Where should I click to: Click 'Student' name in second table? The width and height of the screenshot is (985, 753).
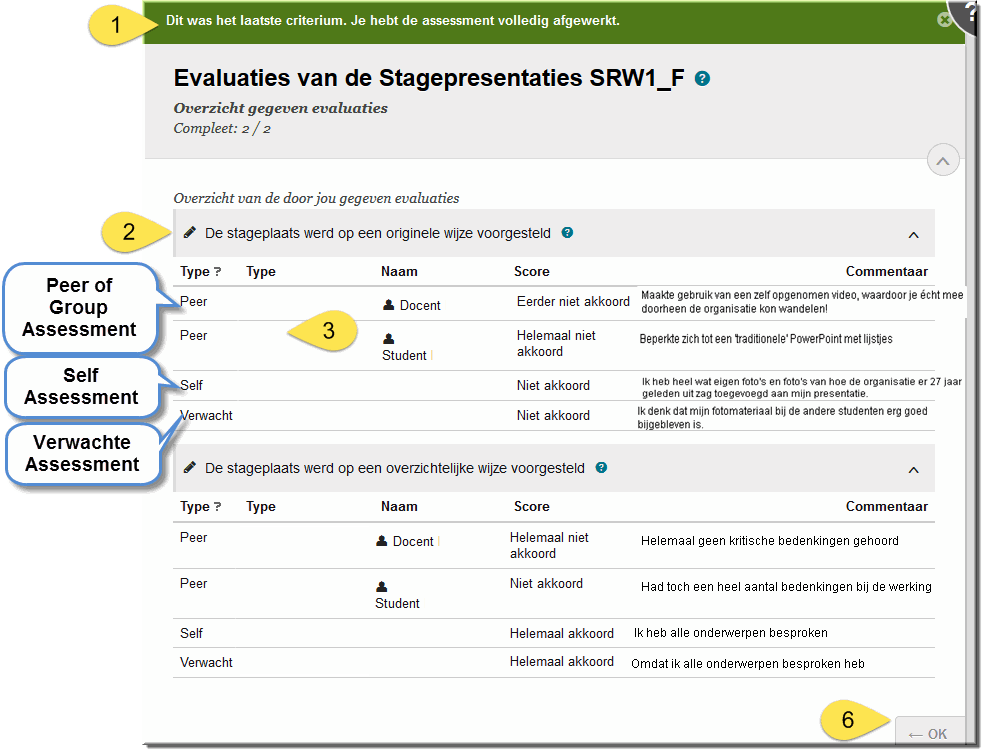point(397,603)
